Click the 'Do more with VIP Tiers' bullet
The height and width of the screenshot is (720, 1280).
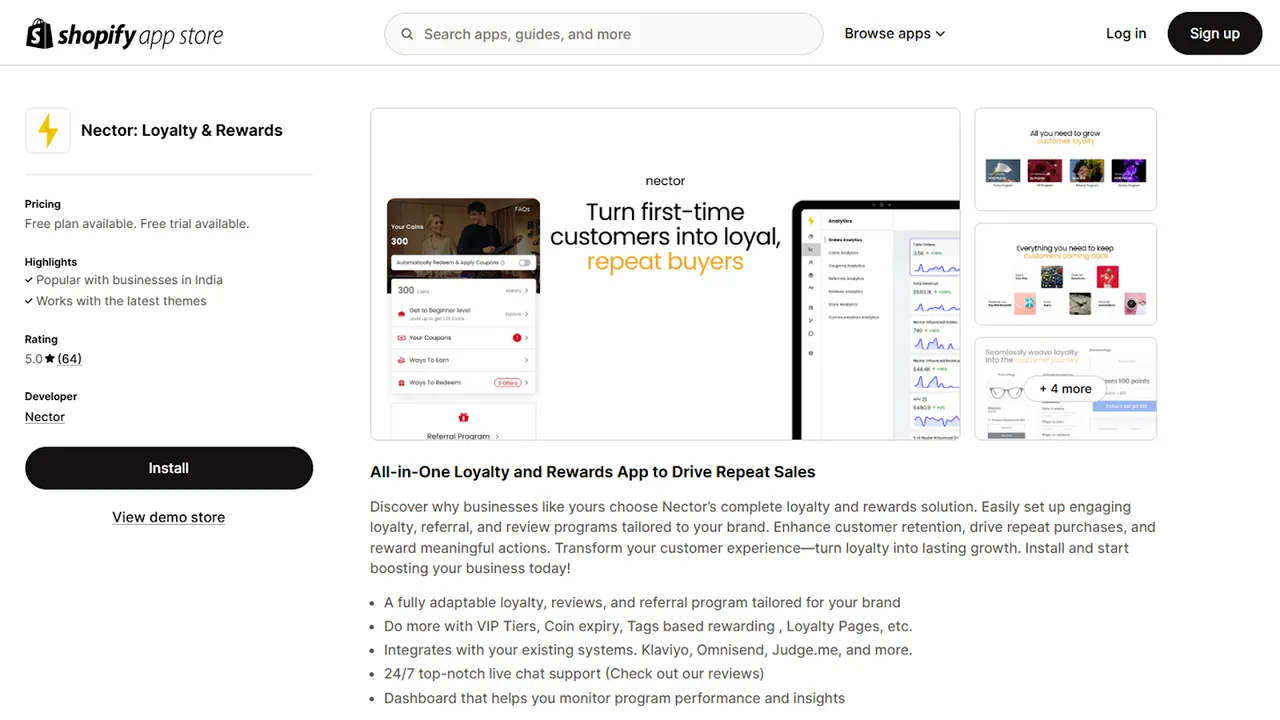(x=648, y=626)
